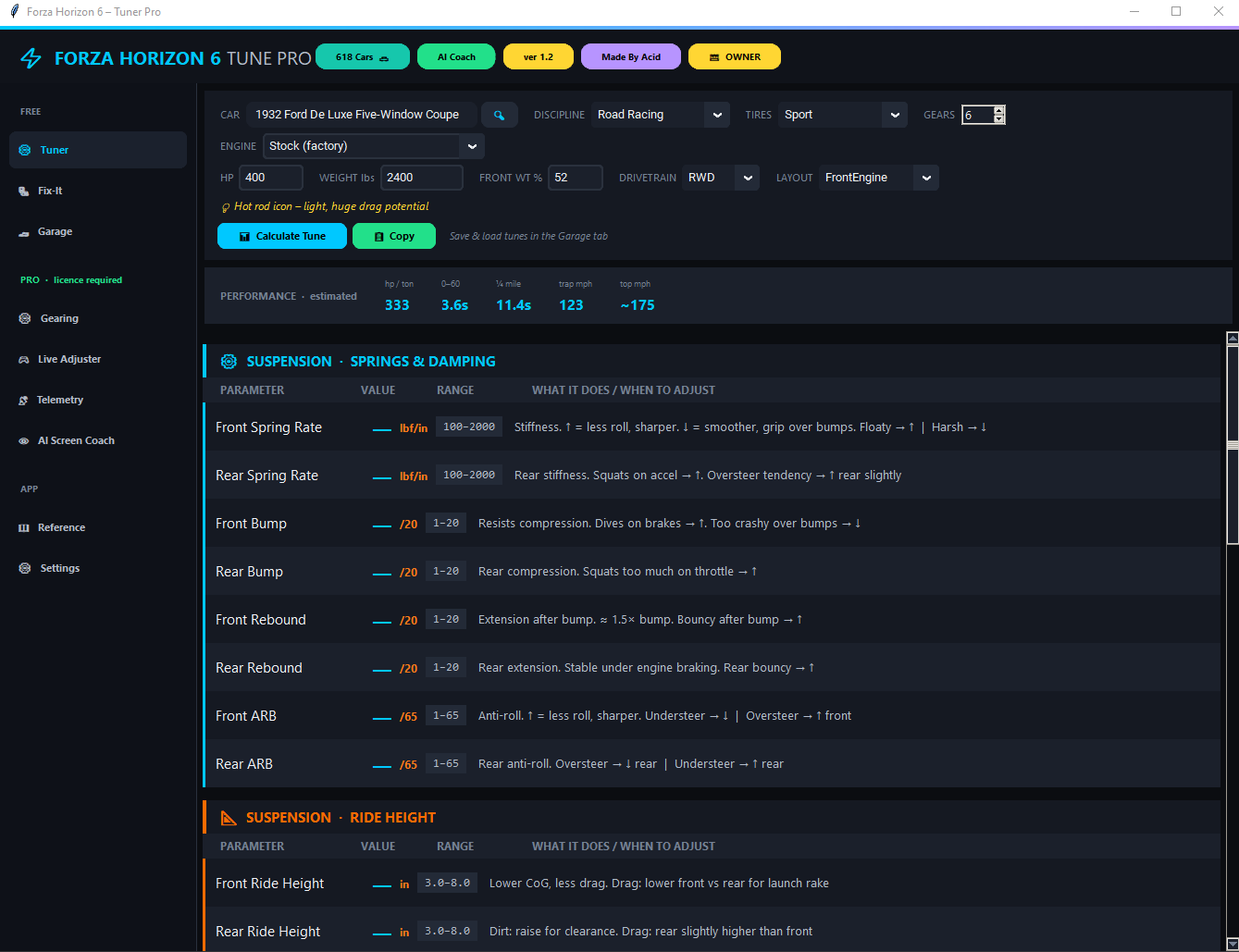Image resolution: width=1239 pixels, height=952 pixels.
Task: Click the Front Bump row label
Action: click(x=251, y=524)
